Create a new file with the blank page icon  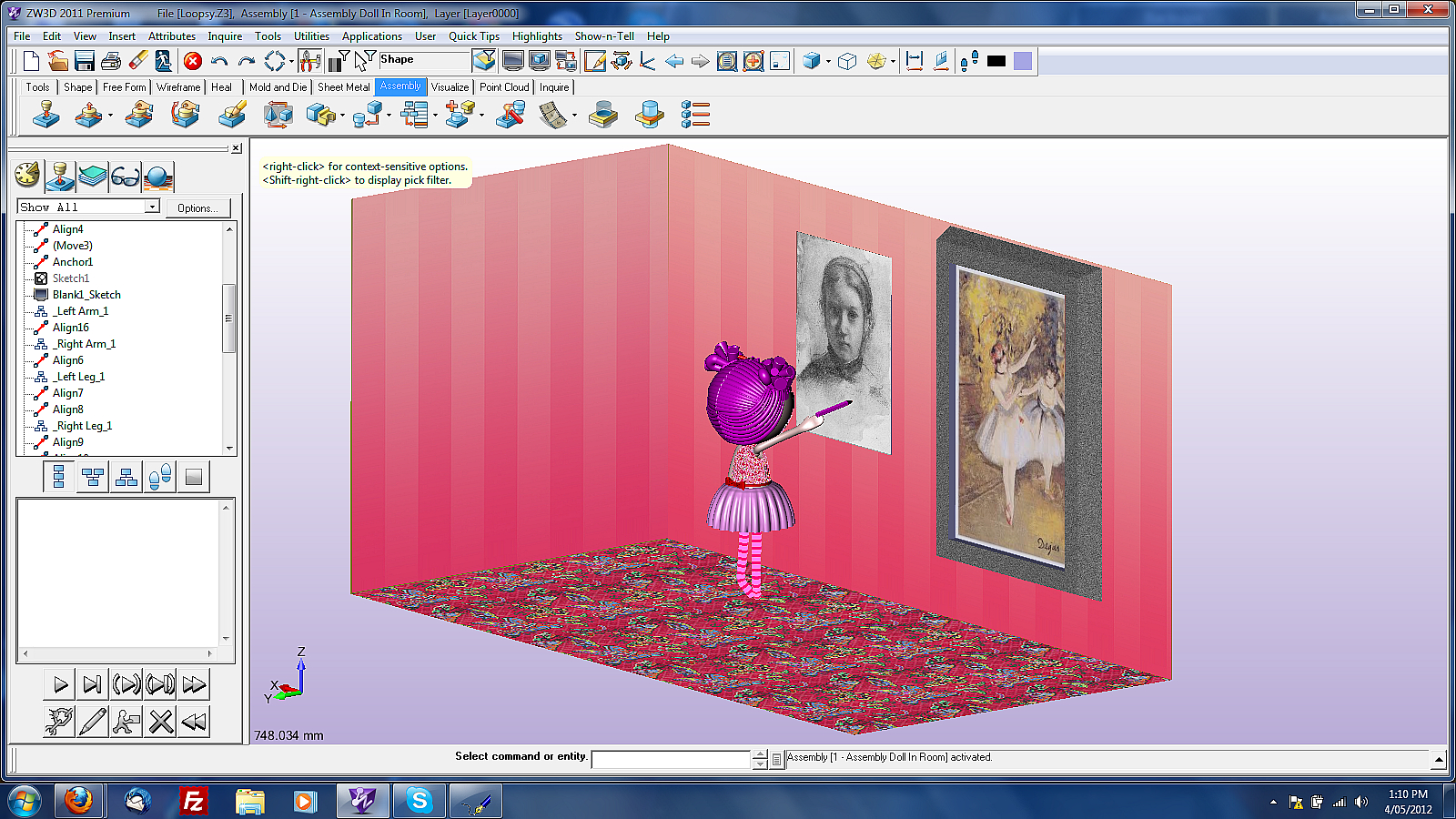[x=31, y=61]
